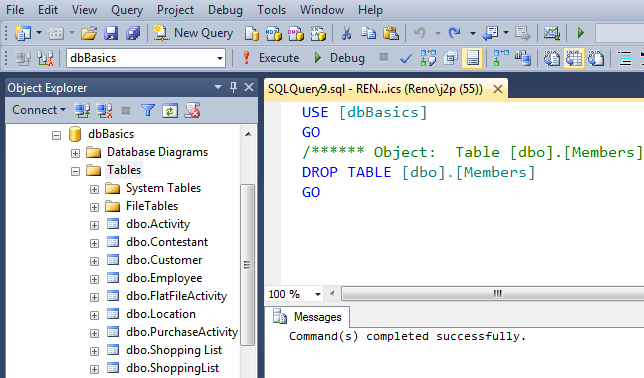
Task: Collapse the Tables folder
Action: click(x=75, y=171)
